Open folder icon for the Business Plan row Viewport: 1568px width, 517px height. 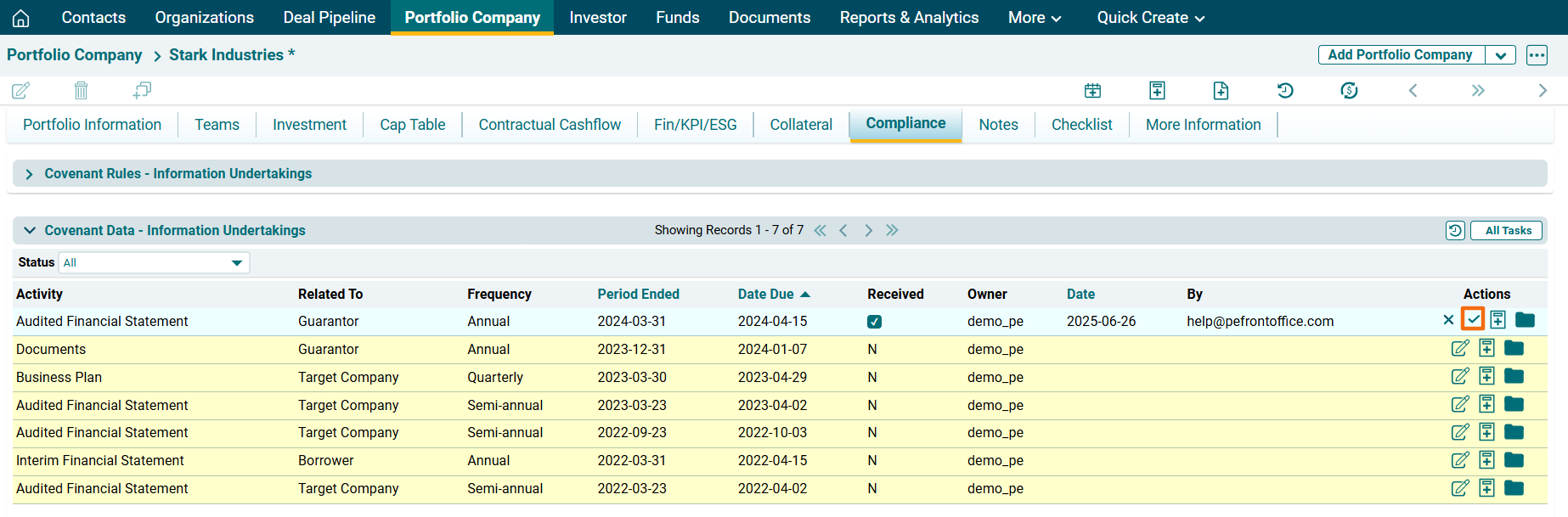(1514, 376)
